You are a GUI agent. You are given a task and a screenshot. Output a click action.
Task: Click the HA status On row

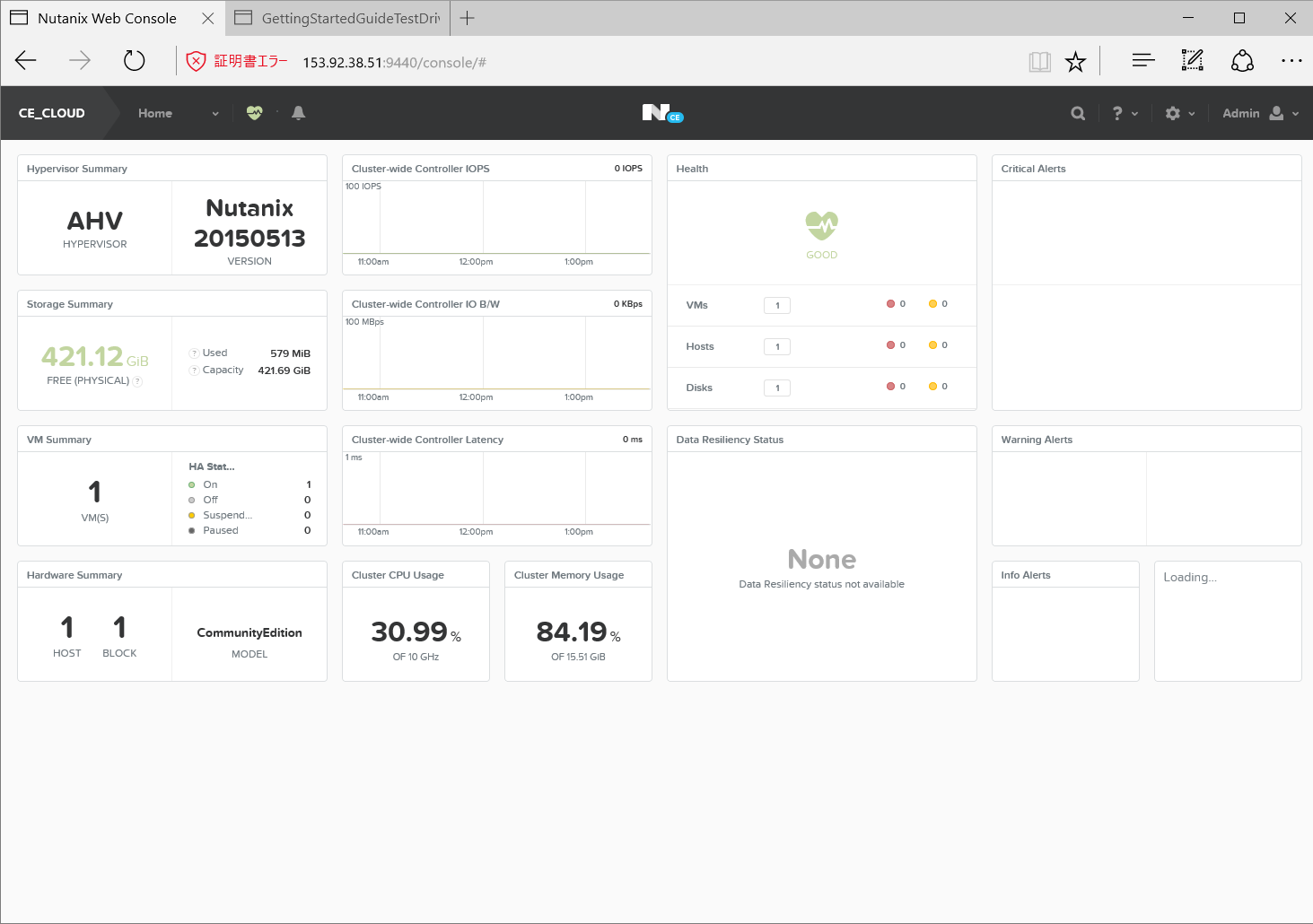coord(249,484)
